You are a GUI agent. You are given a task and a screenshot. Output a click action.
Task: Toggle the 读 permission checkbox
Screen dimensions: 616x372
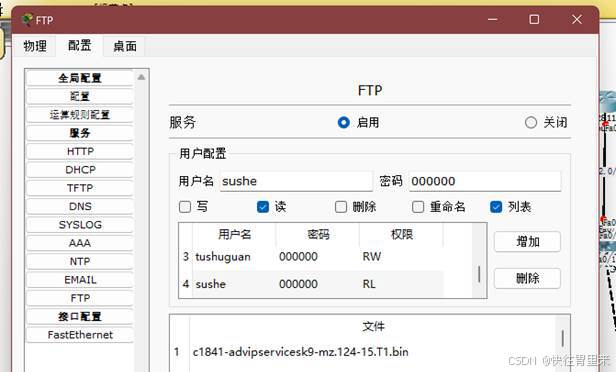tap(263, 207)
